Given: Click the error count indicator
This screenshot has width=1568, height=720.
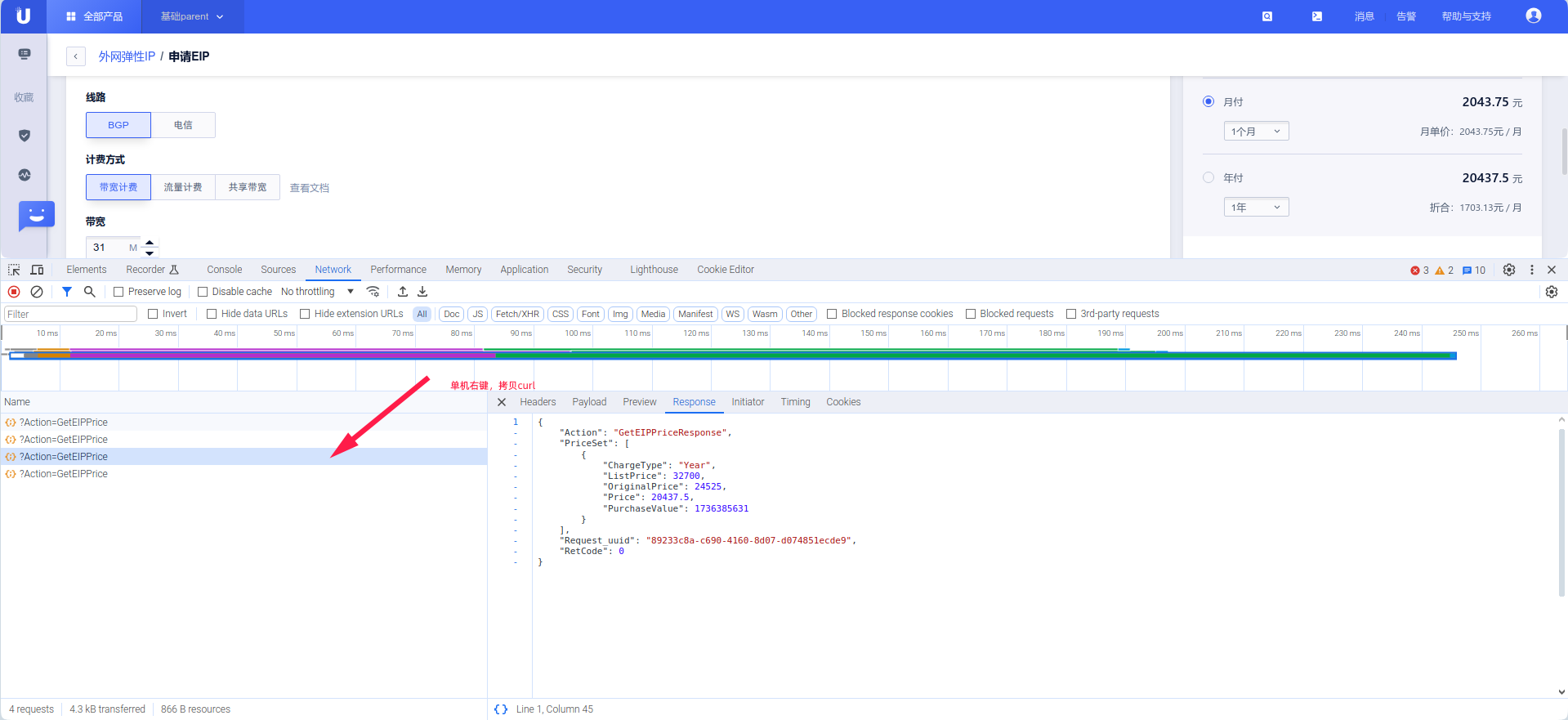Looking at the screenshot, I should click(1419, 271).
